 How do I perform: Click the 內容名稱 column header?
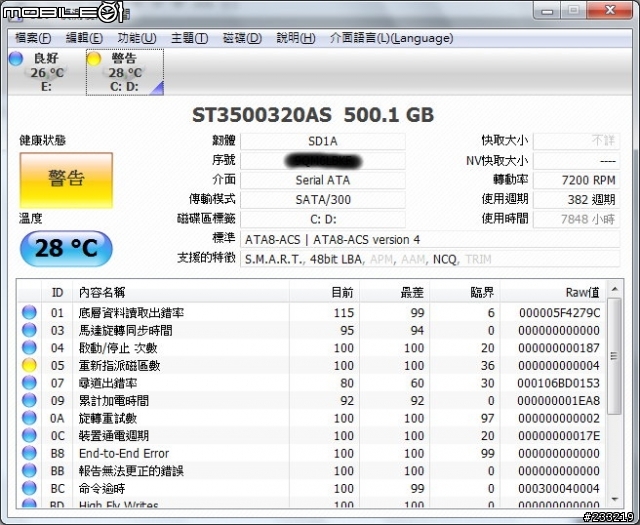click(x=181, y=292)
